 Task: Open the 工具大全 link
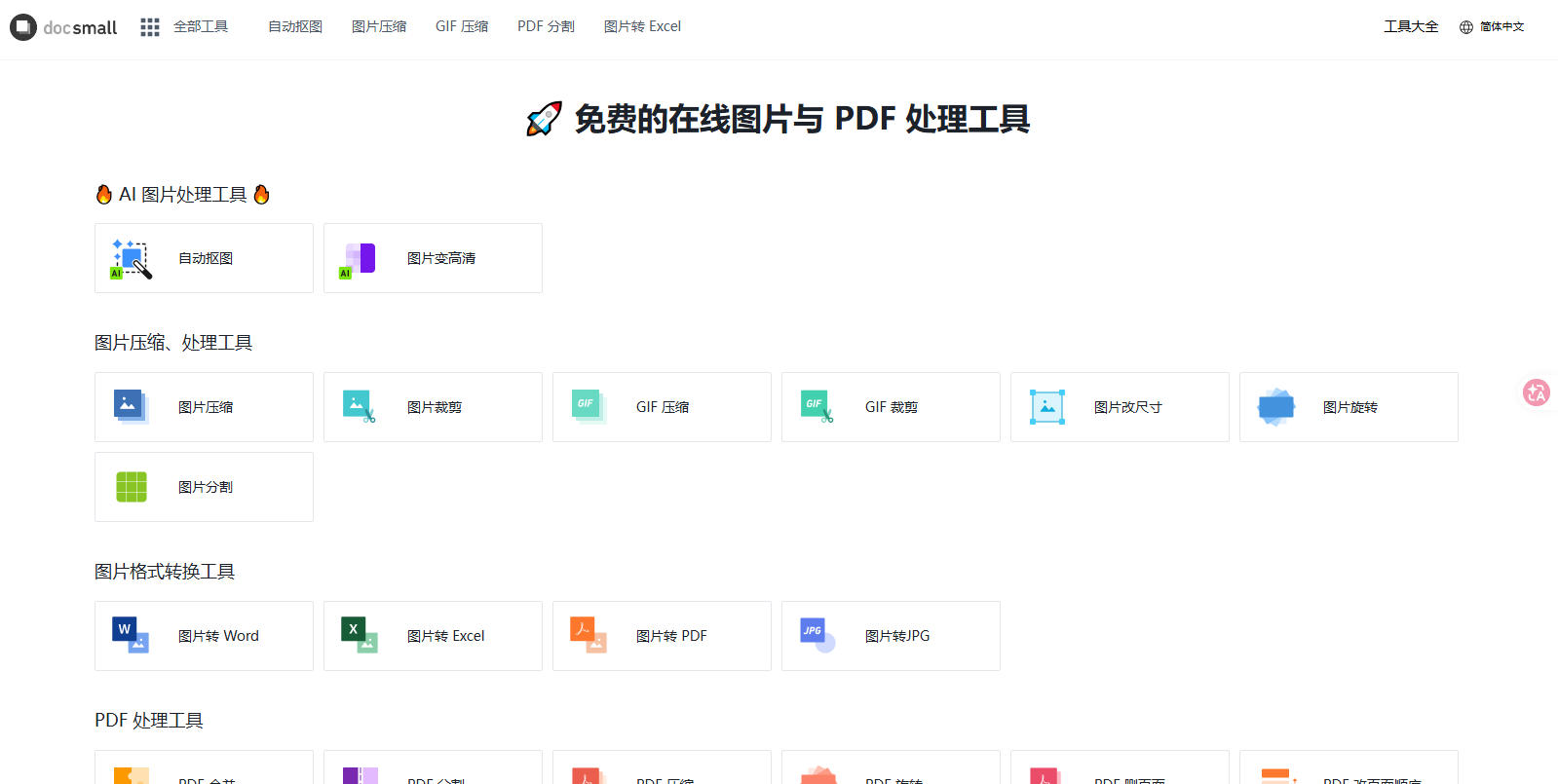[1411, 26]
